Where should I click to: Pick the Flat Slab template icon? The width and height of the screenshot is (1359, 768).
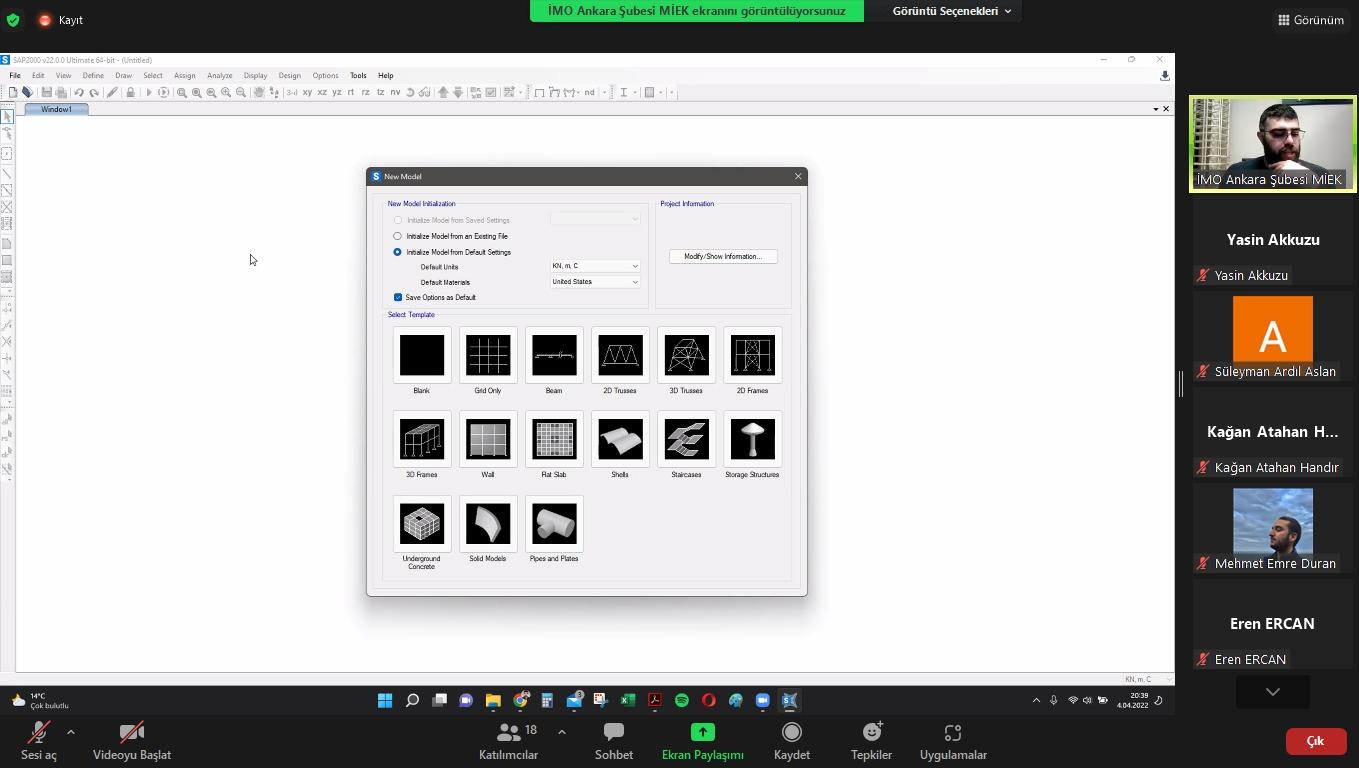click(554, 440)
